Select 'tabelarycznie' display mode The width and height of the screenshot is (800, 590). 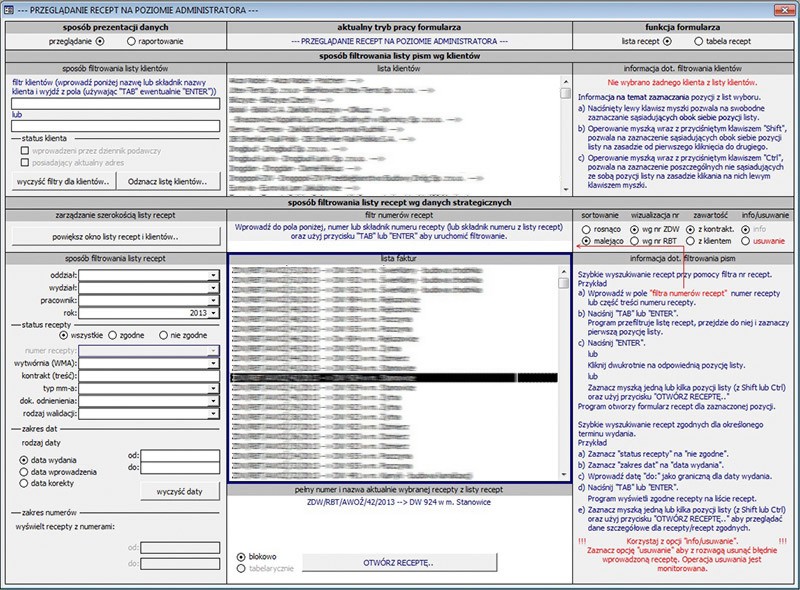click(x=241, y=569)
